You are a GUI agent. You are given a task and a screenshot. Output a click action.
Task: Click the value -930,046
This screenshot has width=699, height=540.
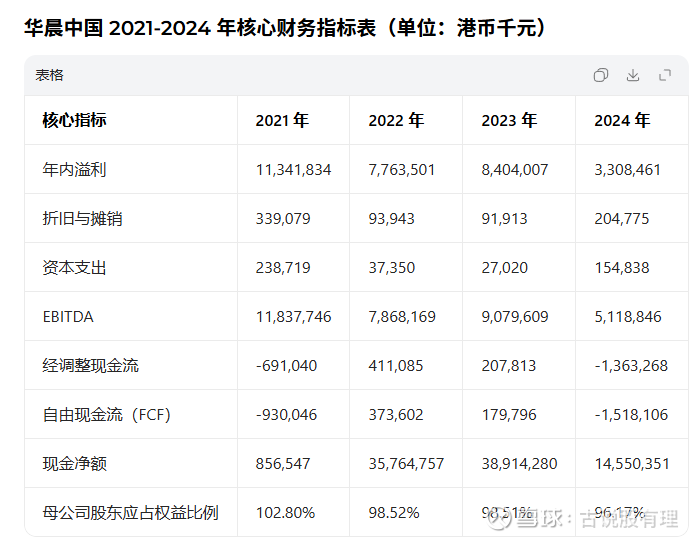coord(286,415)
